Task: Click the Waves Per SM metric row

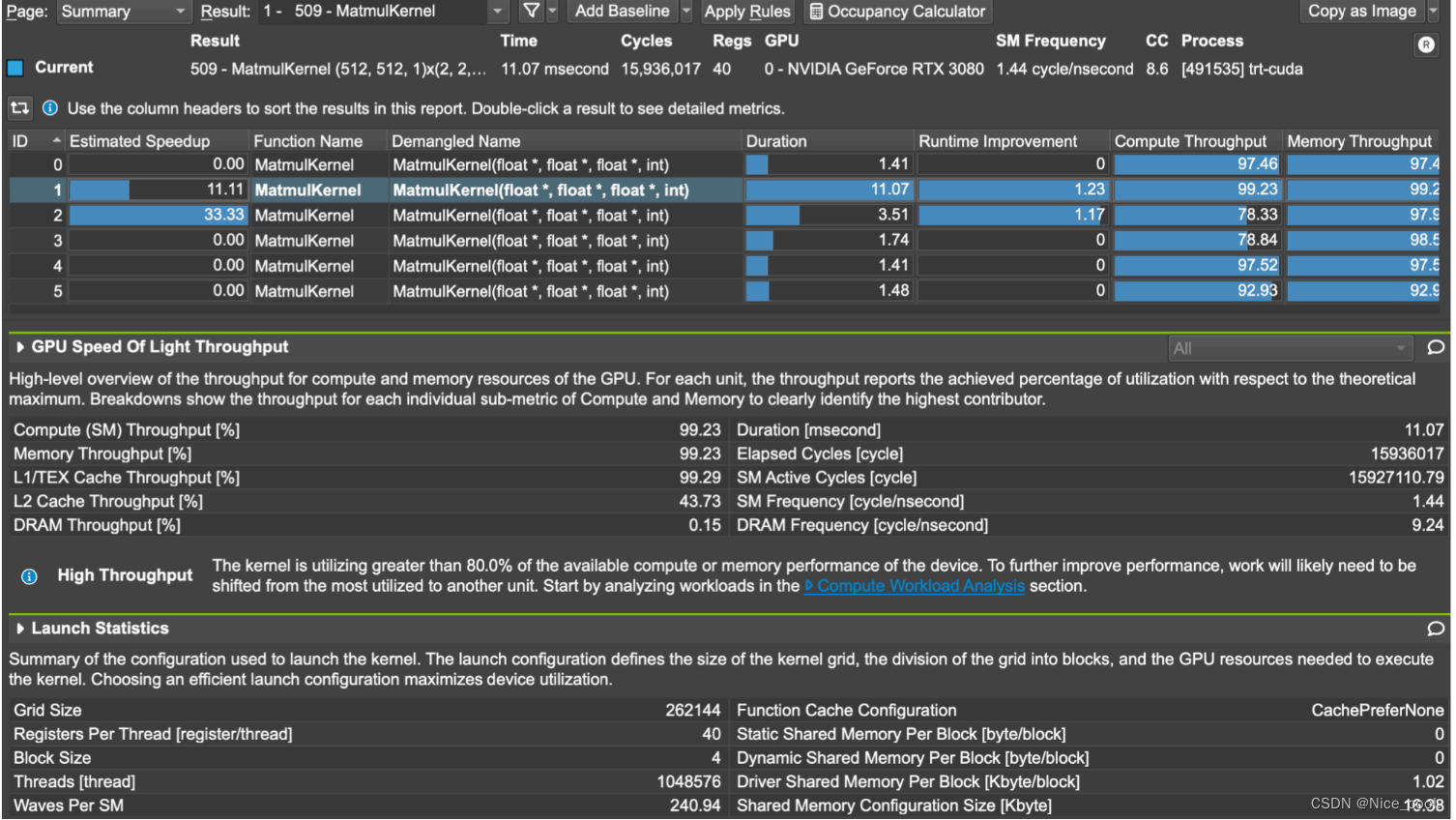Action: click(x=367, y=805)
